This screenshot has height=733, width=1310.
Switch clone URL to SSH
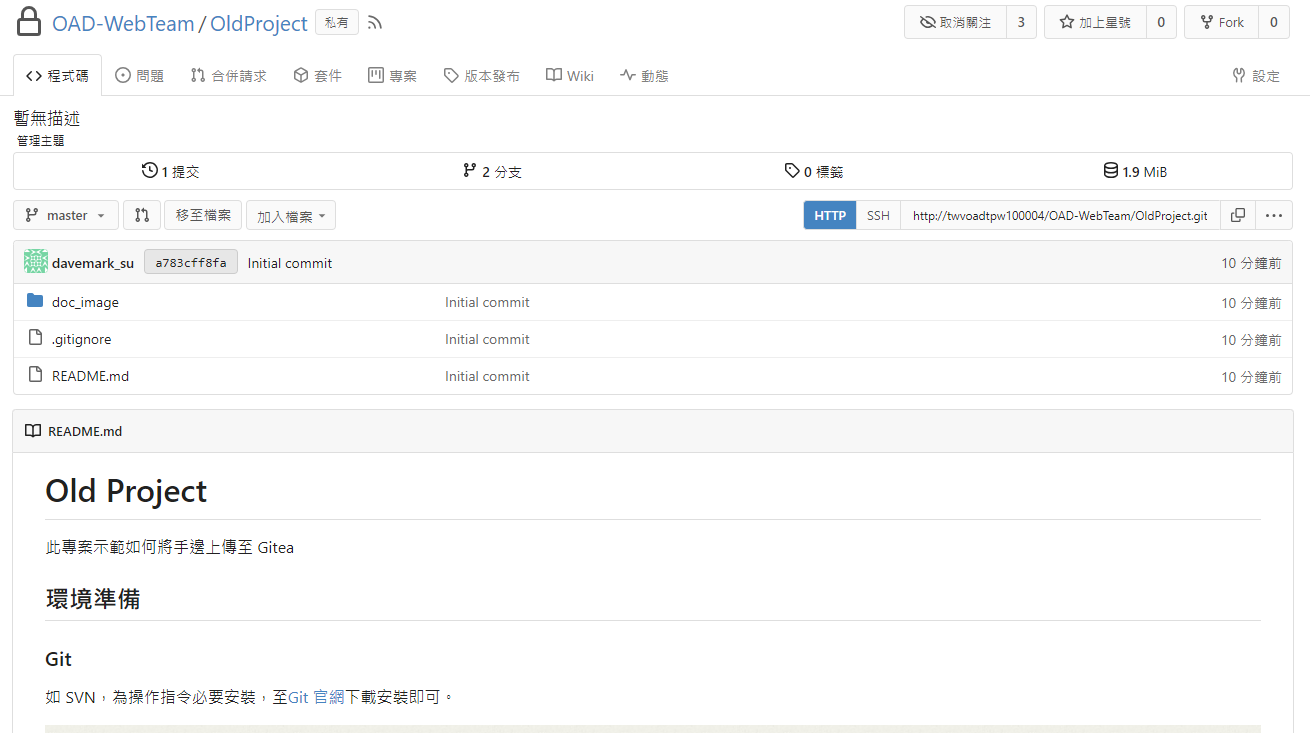click(878, 215)
